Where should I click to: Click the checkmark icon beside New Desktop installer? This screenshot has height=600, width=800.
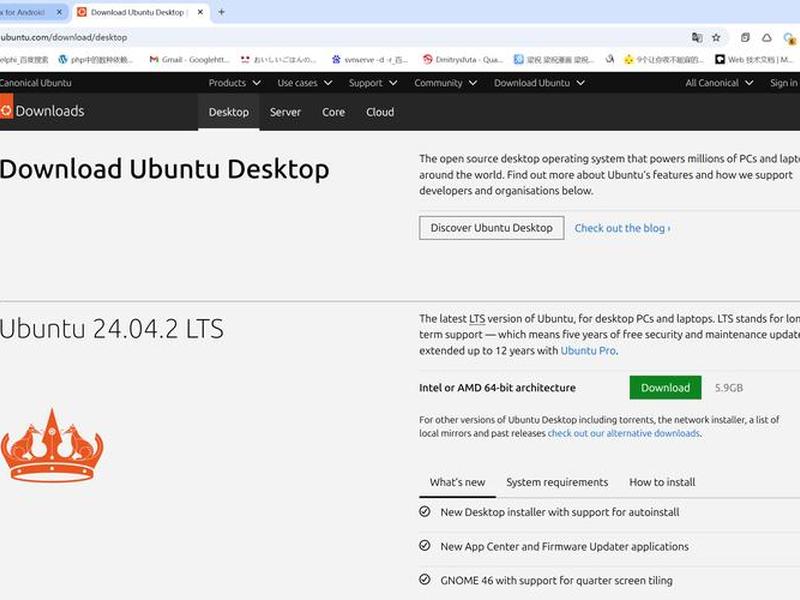(424, 511)
